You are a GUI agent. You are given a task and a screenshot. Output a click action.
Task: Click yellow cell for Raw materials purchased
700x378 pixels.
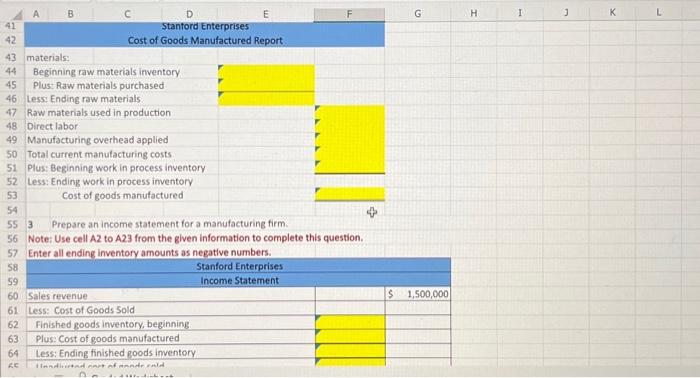(266, 85)
